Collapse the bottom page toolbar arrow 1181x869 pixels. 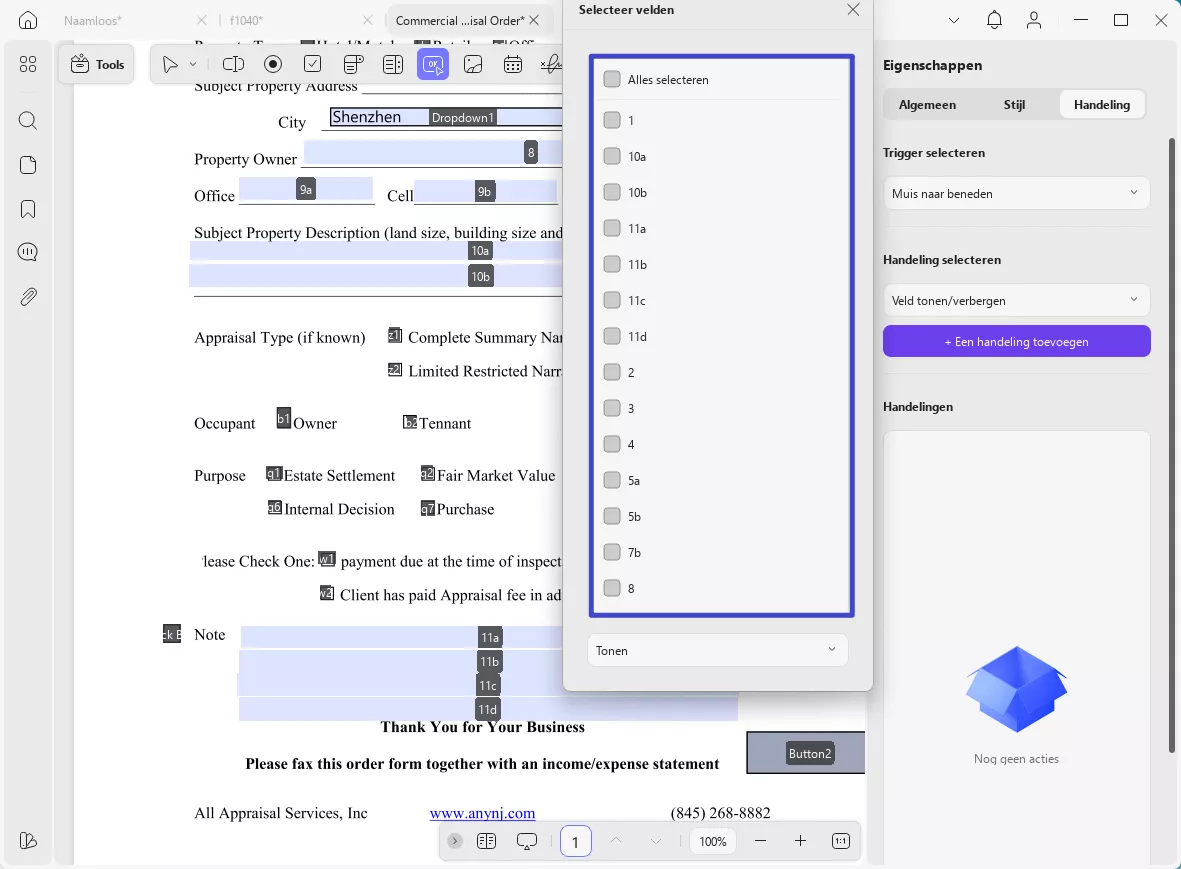[455, 841]
